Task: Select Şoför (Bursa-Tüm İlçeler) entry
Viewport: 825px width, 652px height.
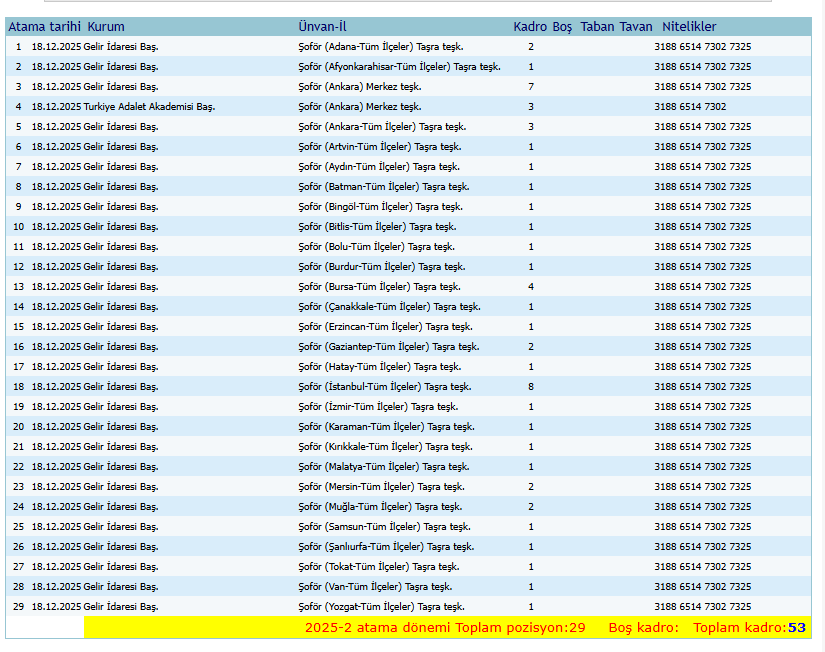Action: [x=379, y=287]
